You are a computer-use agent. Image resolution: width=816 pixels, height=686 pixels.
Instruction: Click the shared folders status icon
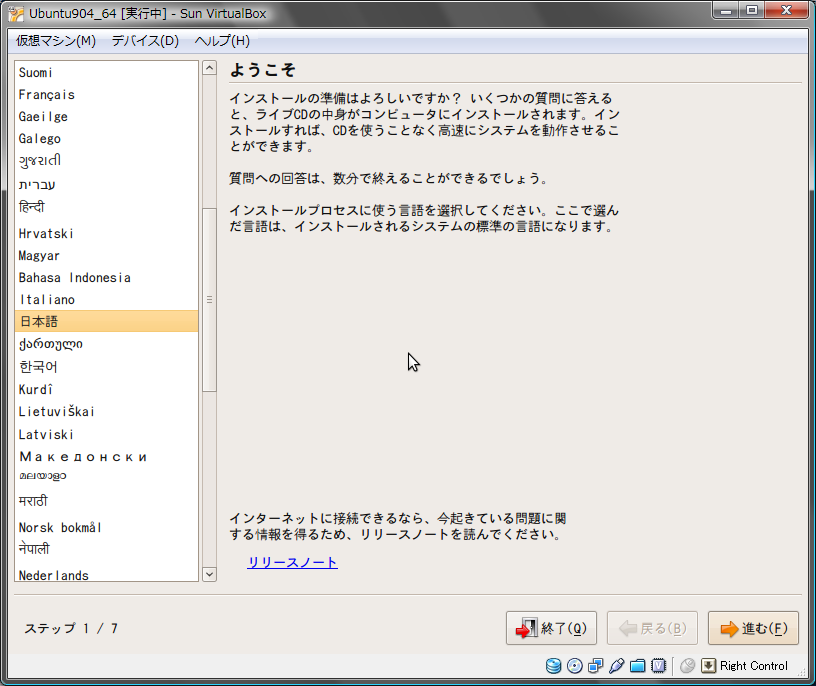tap(638, 666)
